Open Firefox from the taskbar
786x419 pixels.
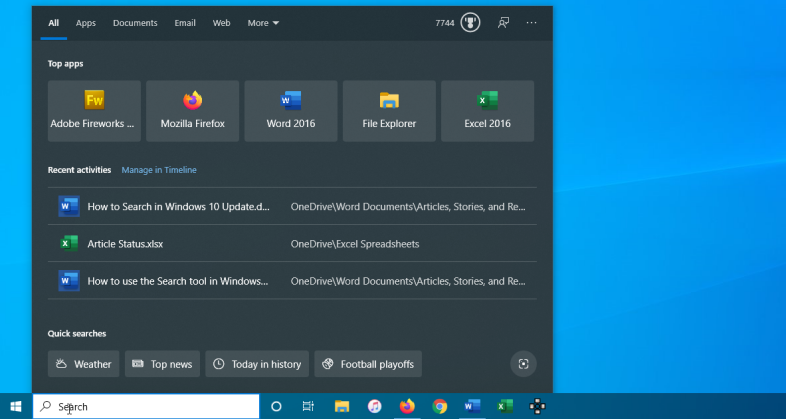click(407, 406)
